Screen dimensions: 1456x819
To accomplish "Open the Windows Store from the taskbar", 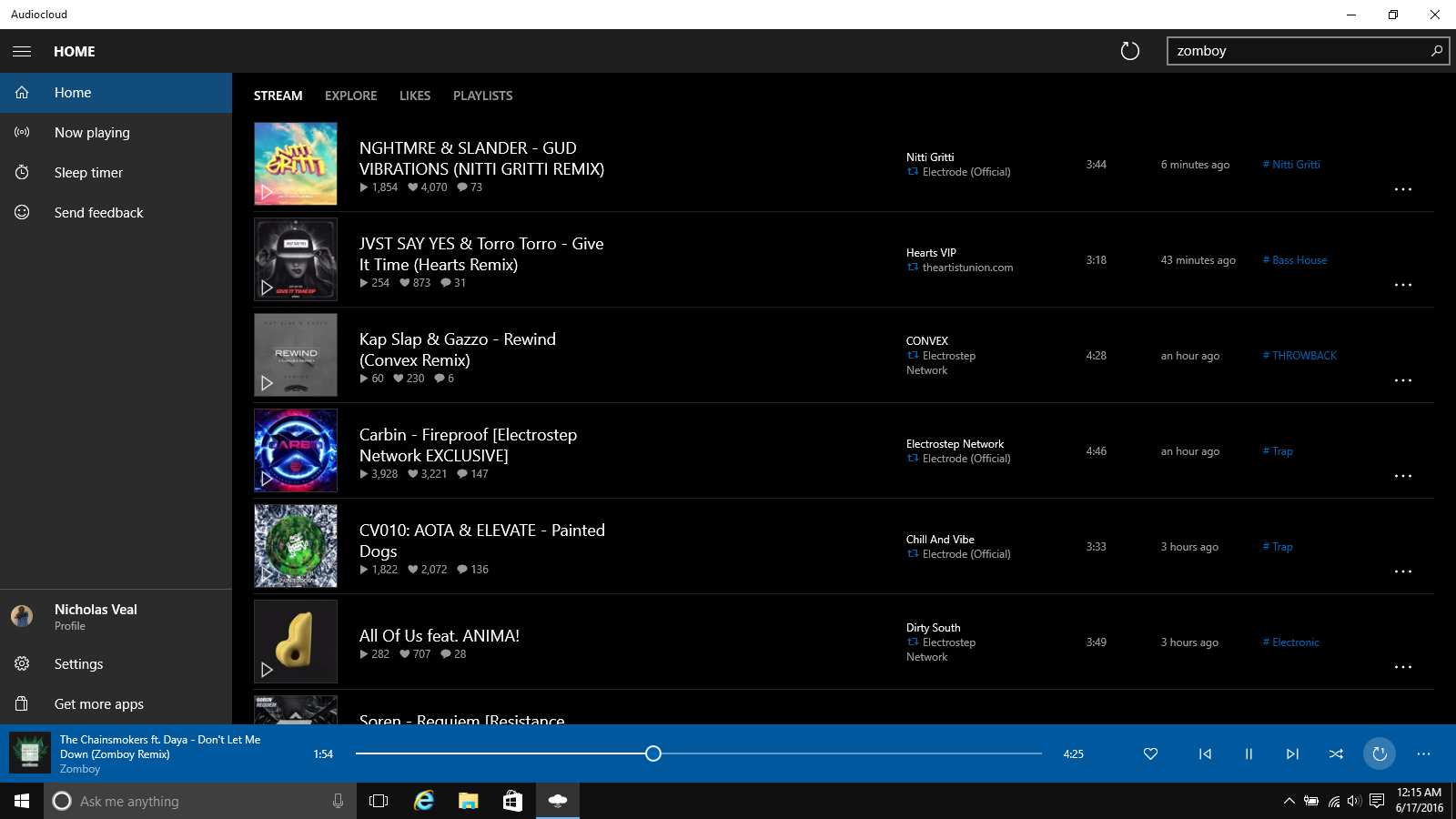I will point(512,801).
